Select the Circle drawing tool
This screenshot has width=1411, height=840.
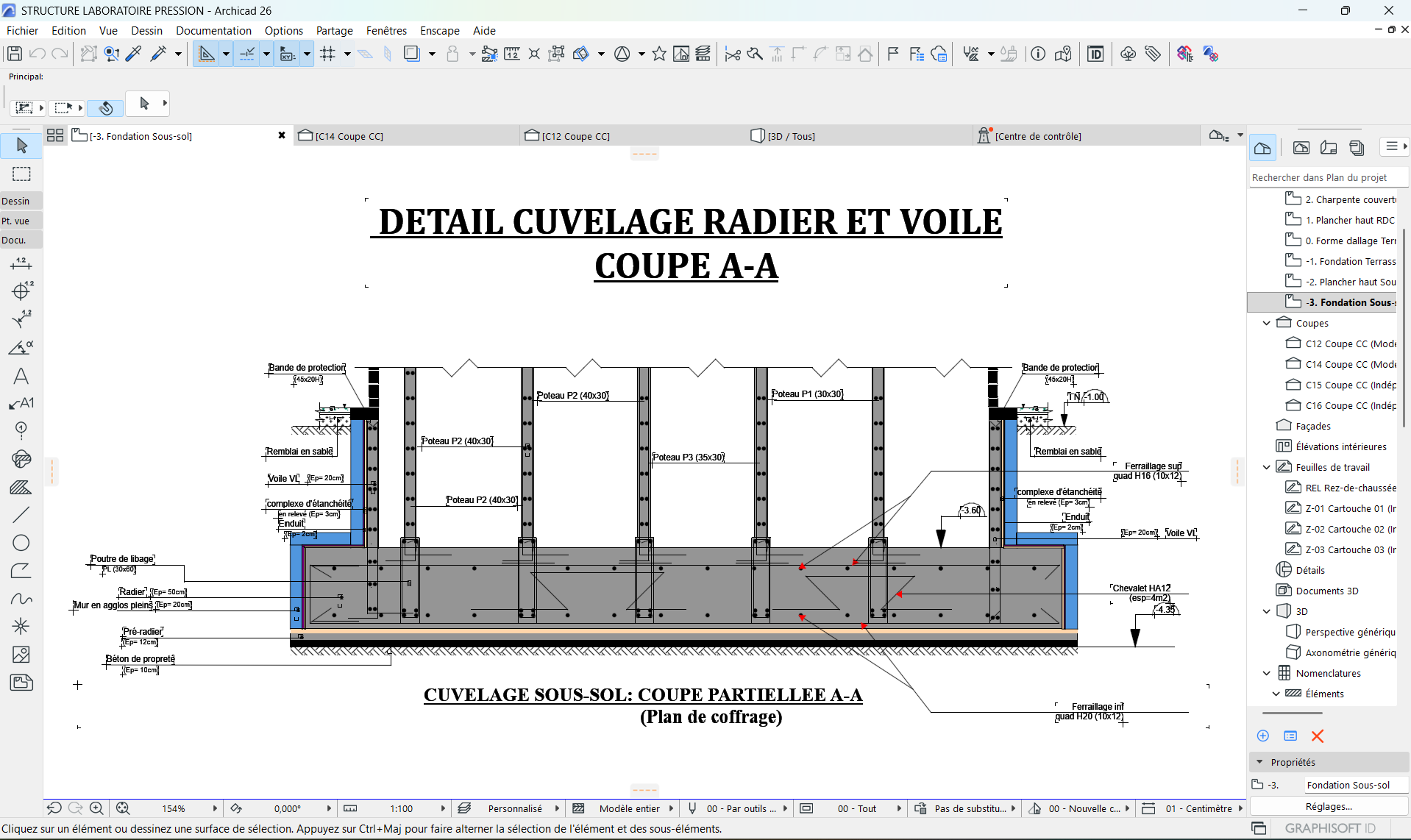(21, 543)
